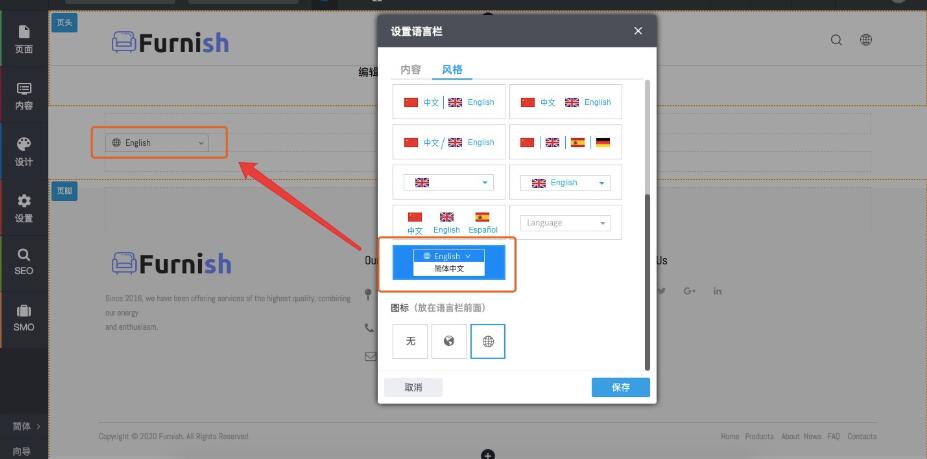Open the 内容 (Content) sidebar panel
The height and width of the screenshot is (459, 927).
pos(24,96)
